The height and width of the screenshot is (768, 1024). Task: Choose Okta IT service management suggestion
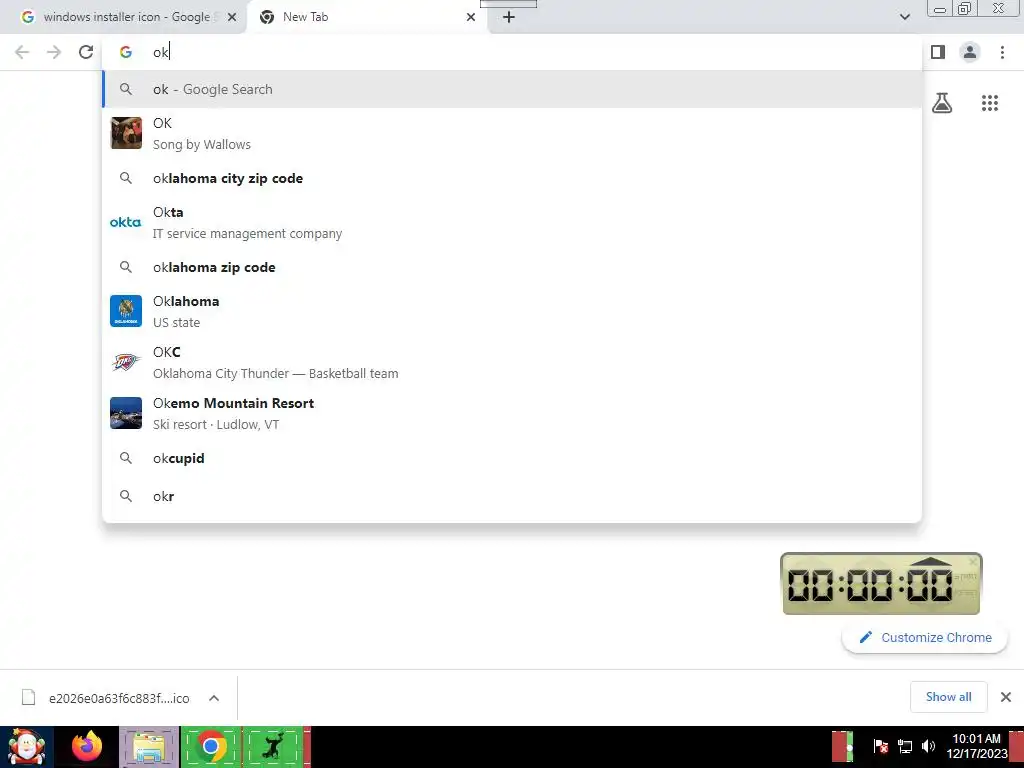coord(512,223)
